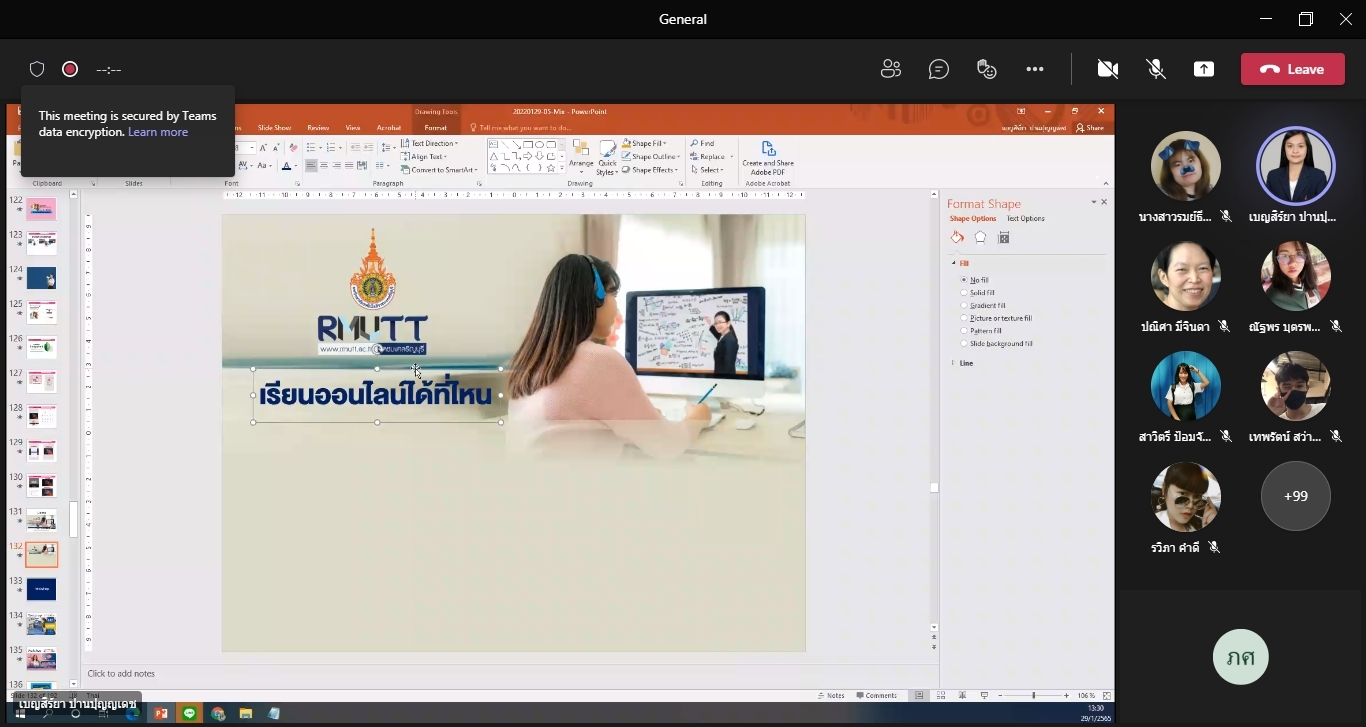
Task: Open the Slide Show ribbon tab
Action: 274,128
